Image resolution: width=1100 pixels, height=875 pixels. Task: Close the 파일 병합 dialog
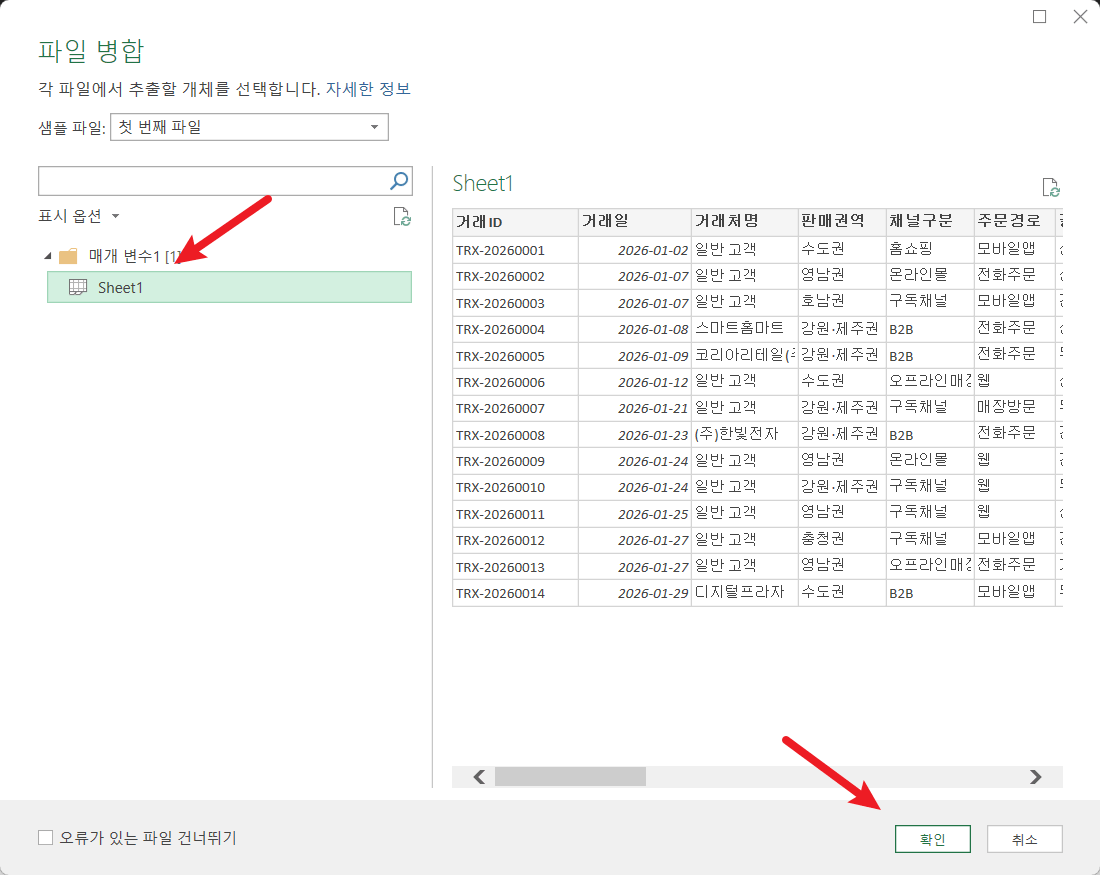pos(1080,16)
